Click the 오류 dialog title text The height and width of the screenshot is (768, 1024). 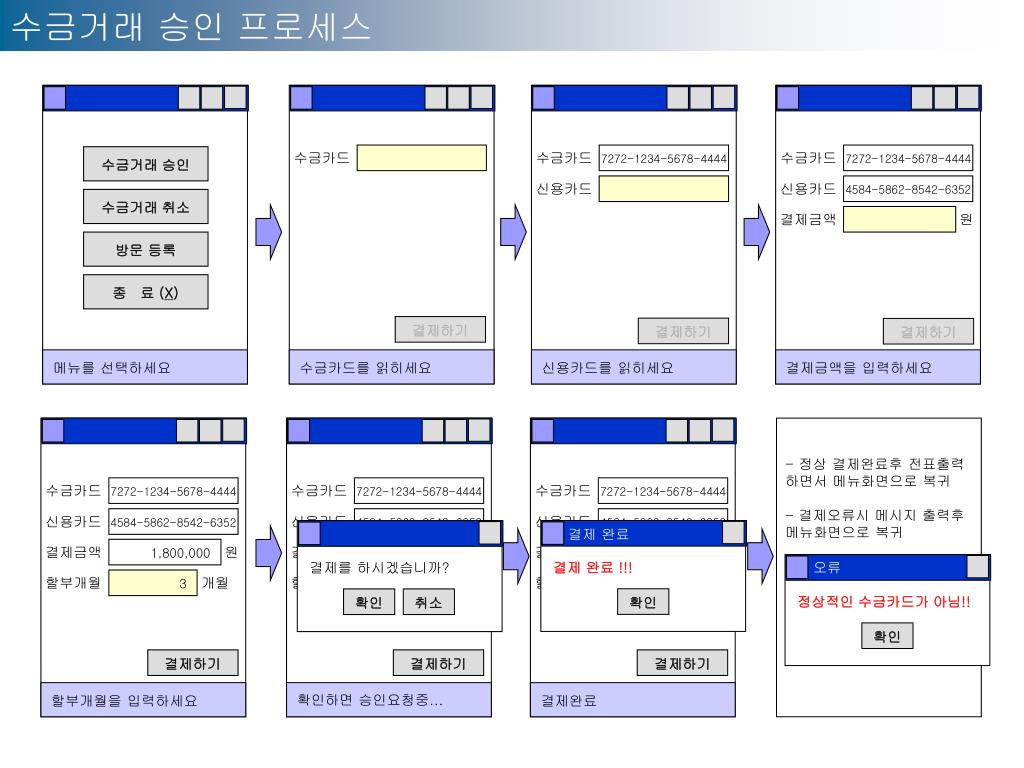point(826,567)
